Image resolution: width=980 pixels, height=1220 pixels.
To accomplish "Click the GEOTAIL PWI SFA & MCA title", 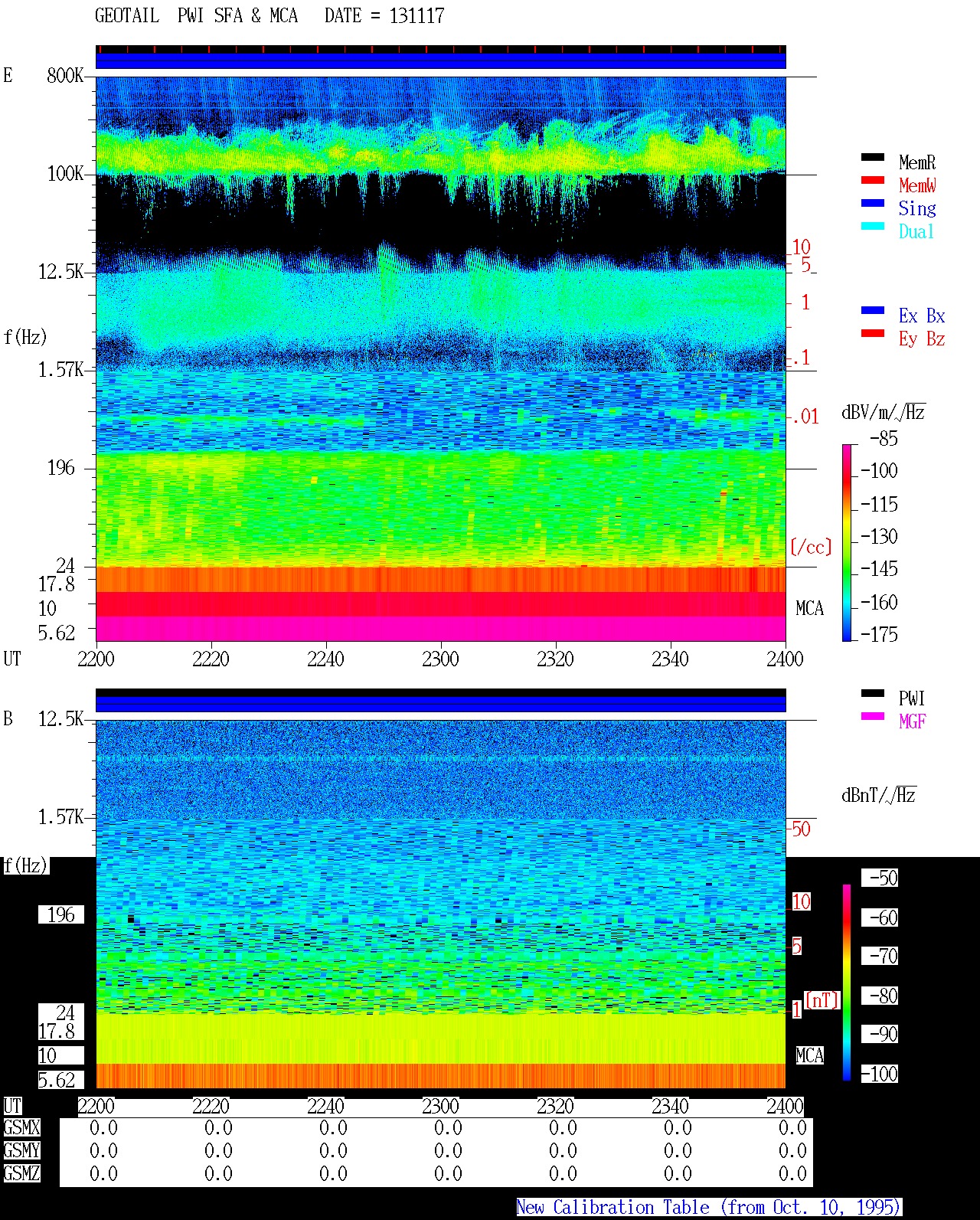I will (x=269, y=16).
